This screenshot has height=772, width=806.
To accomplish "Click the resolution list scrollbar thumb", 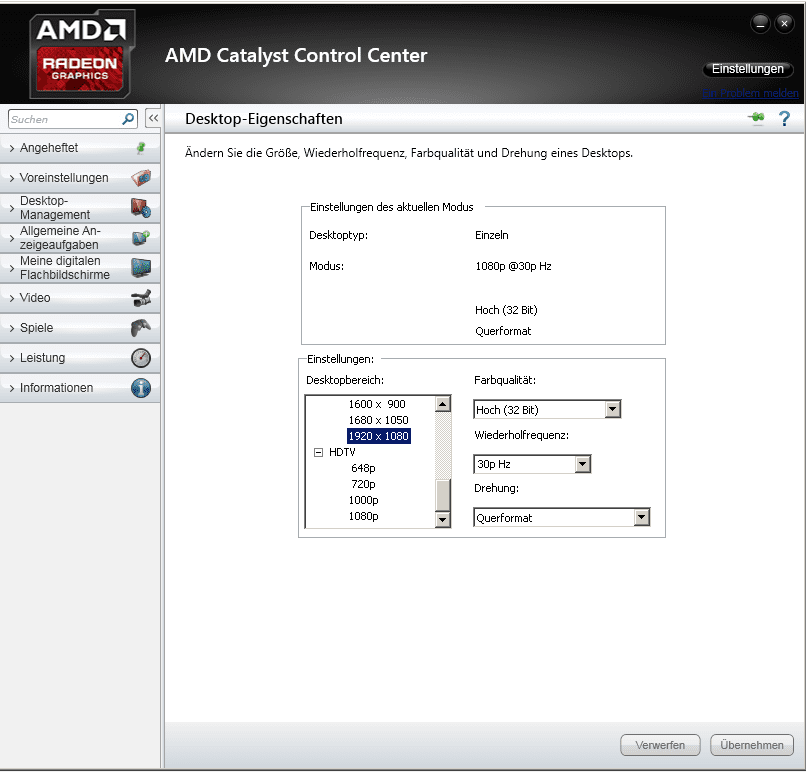I will click(x=443, y=495).
